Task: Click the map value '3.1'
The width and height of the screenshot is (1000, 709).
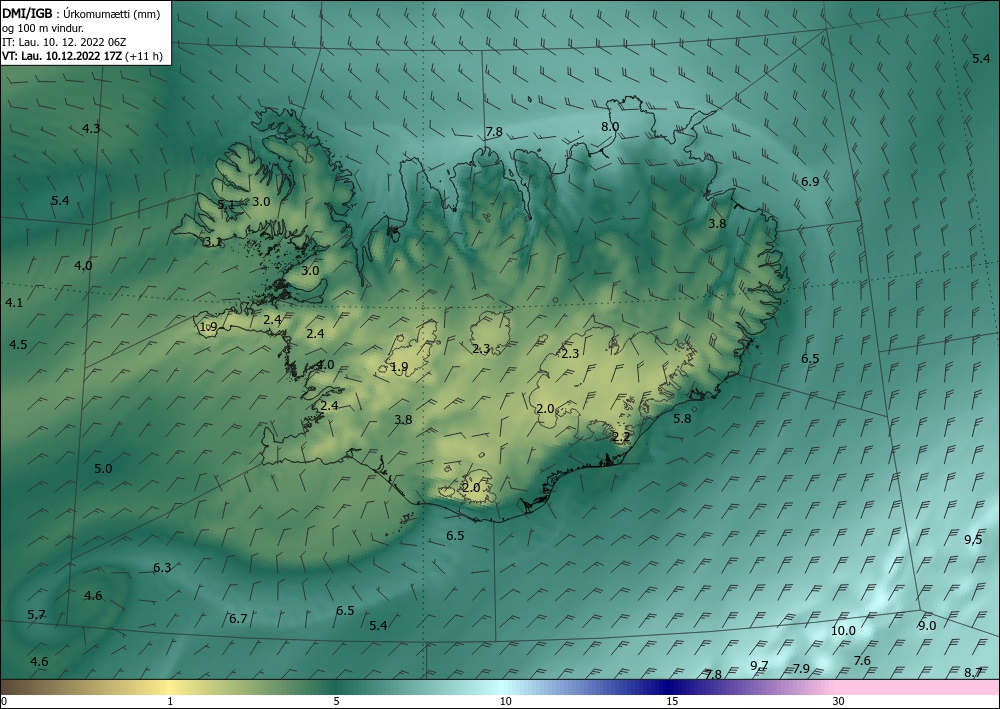Action: tap(212, 242)
